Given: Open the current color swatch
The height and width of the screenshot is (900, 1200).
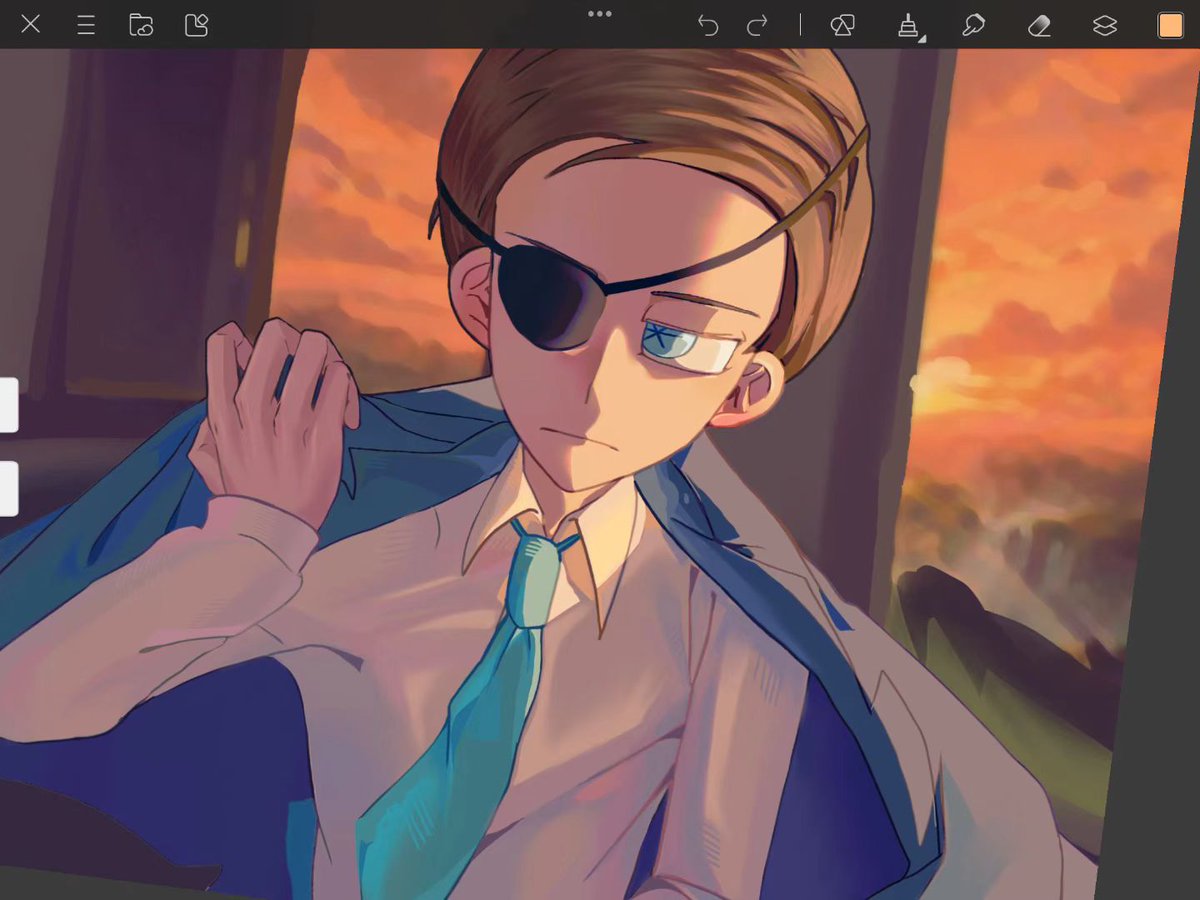Looking at the screenshot, I should (x=1170, y=25).
